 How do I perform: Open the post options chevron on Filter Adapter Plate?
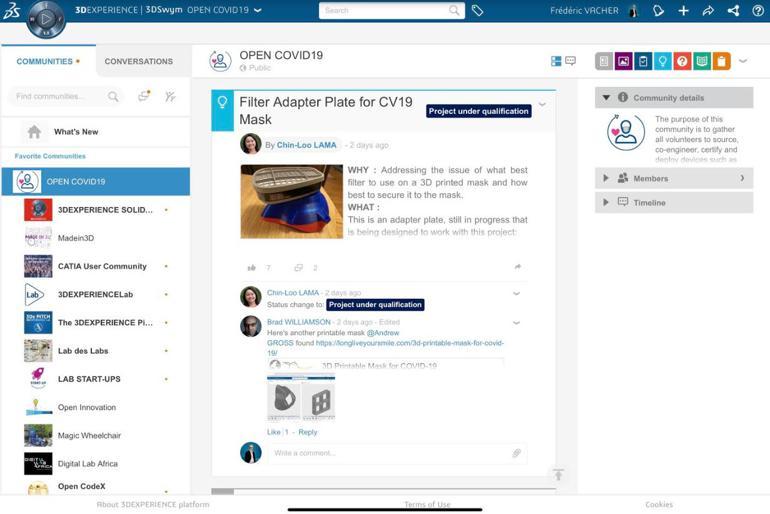tap(542, 105)
